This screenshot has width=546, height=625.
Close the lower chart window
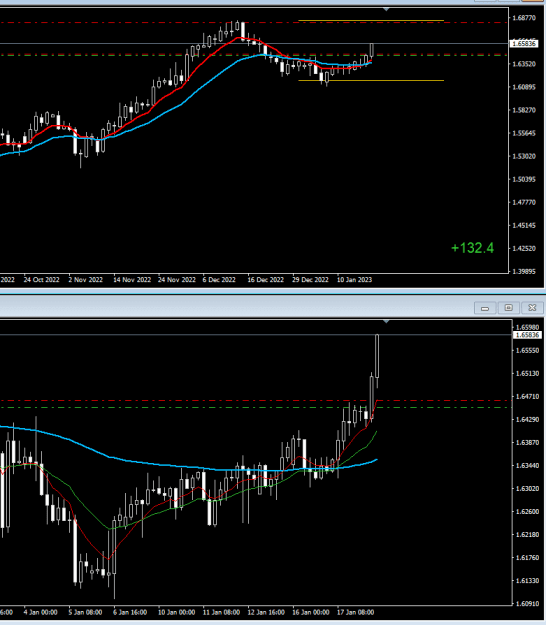click(x=532, y=308)
